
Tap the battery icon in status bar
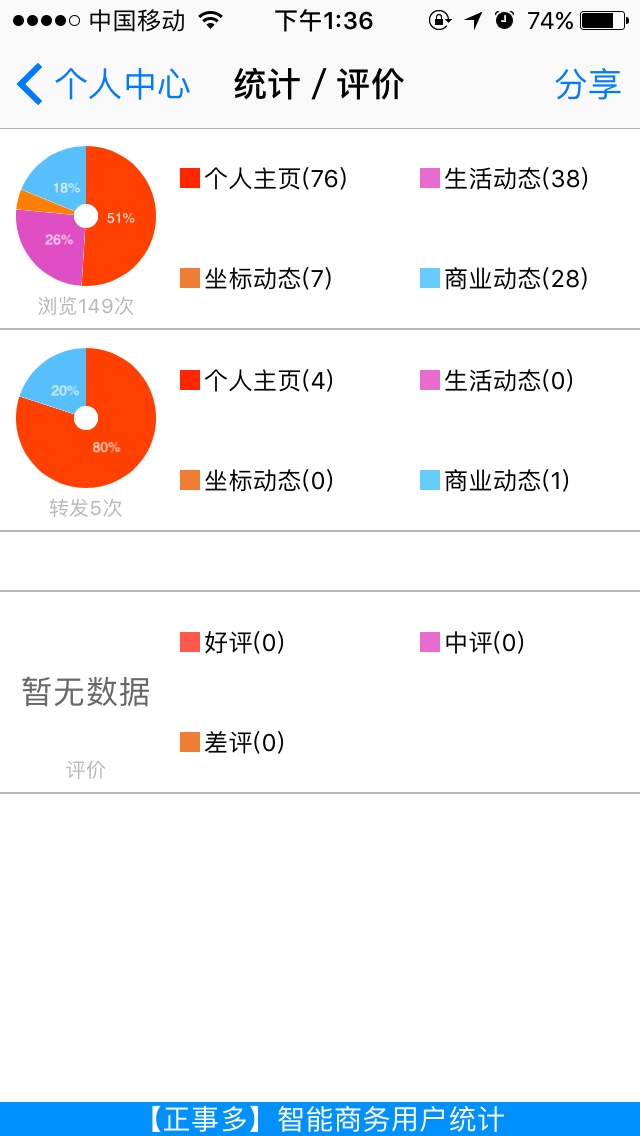[603, 20]
